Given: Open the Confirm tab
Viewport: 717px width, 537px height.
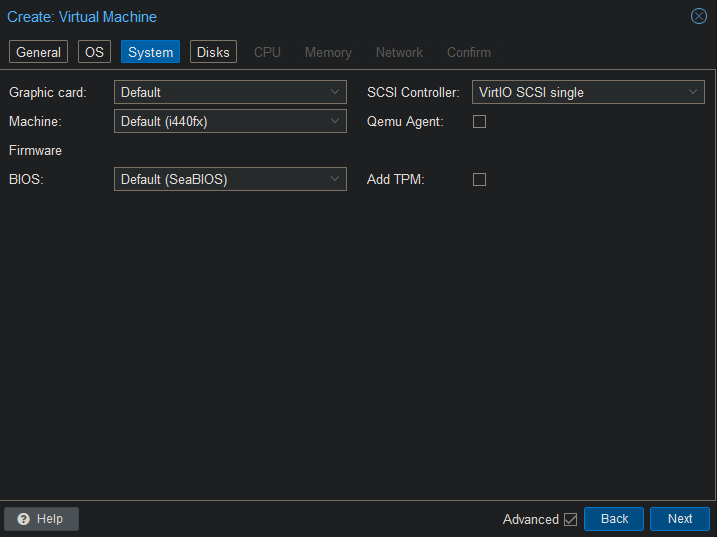Looking at the screenshot, I should click(x=468, y=52).
